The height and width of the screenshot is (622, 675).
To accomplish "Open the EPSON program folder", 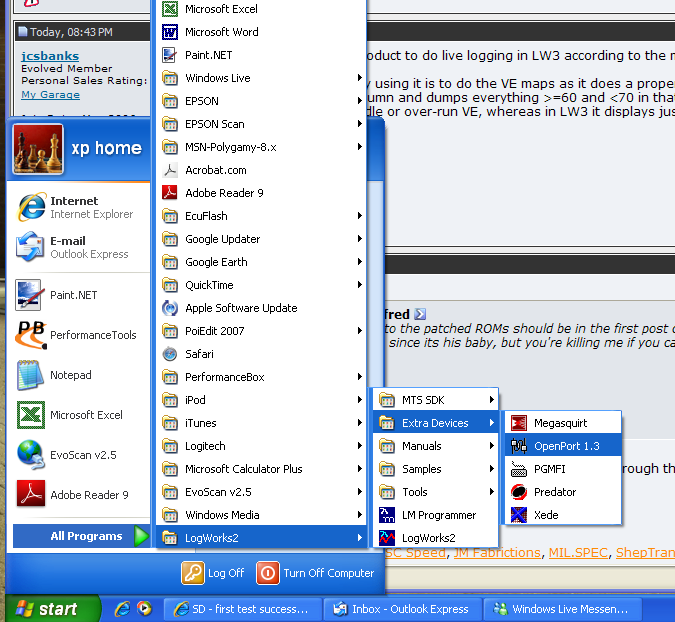I will pyautogui.click(x=261, y=101).
